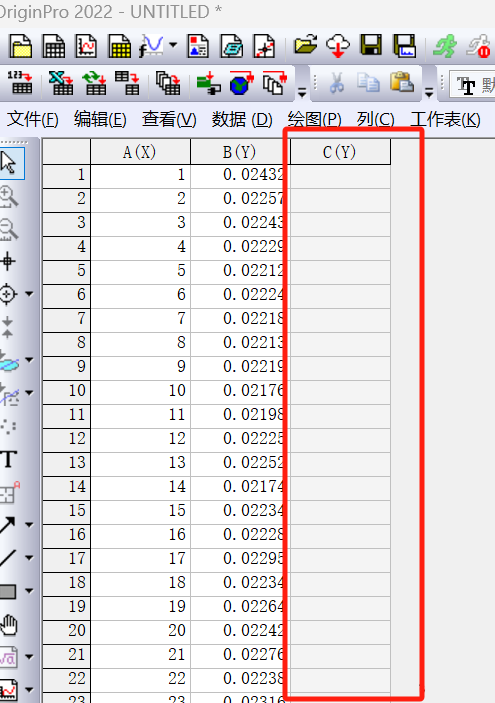Viewport: 495px width, 703px height.
Task: Click the Open file folder icon
Action: click(305, 46)
